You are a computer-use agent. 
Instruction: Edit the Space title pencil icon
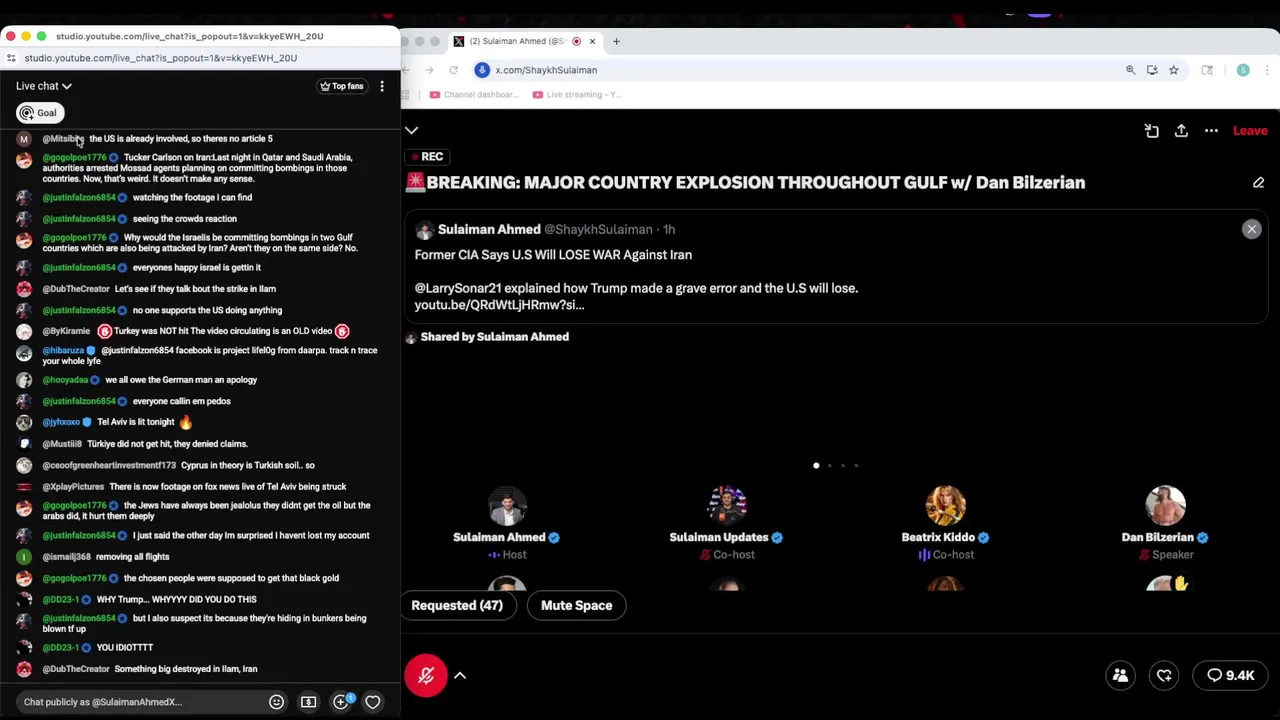click(1258, 183)
